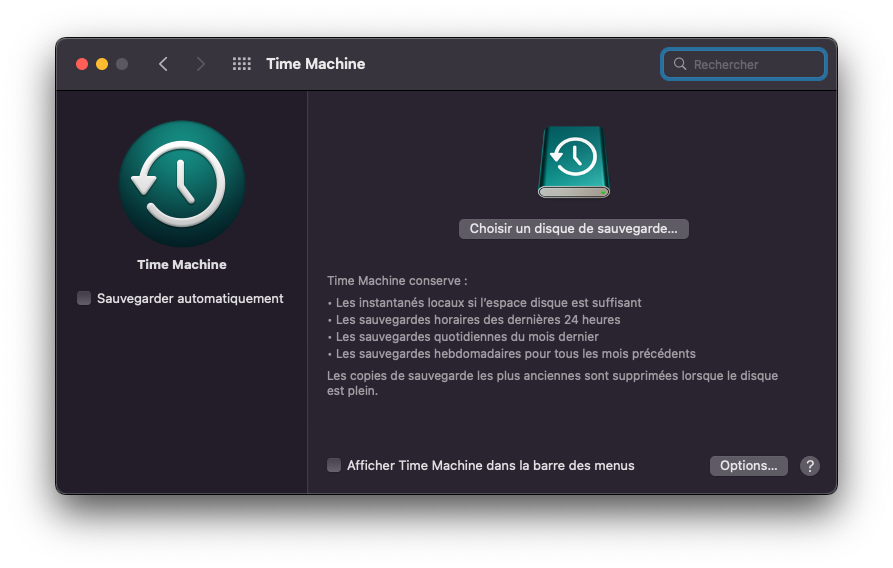Enable Sauvegarder automatiquement checkbox
893x568 pixels.
coord(84,298)
